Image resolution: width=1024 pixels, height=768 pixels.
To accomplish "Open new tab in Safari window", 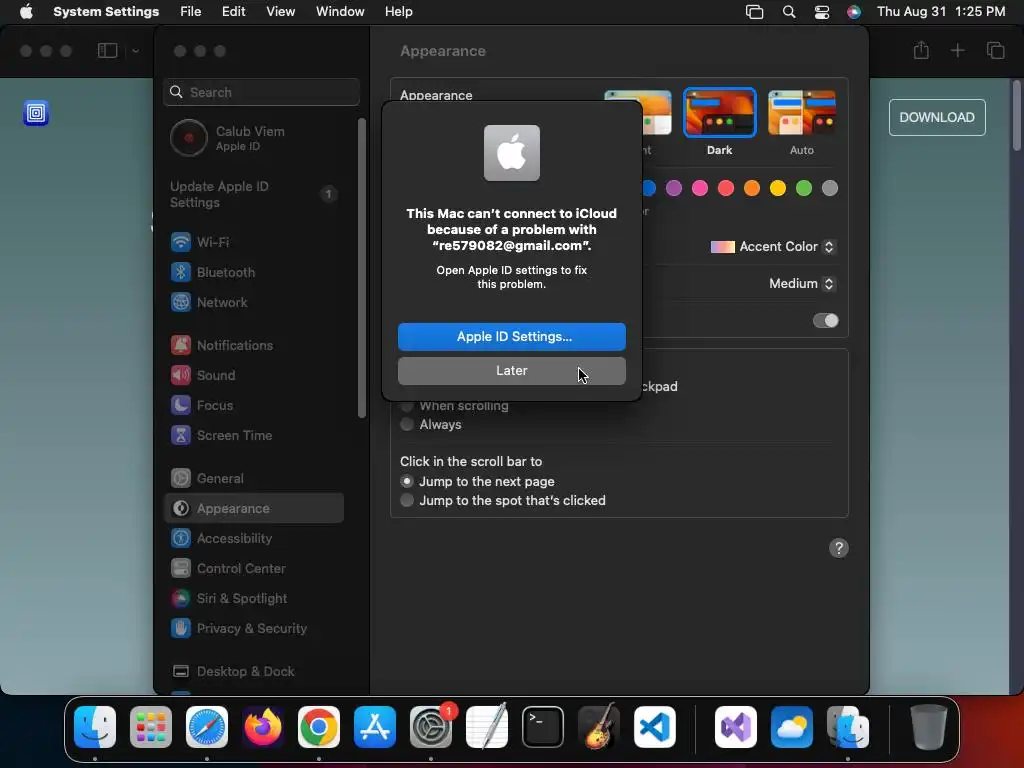I will point(957,50).
